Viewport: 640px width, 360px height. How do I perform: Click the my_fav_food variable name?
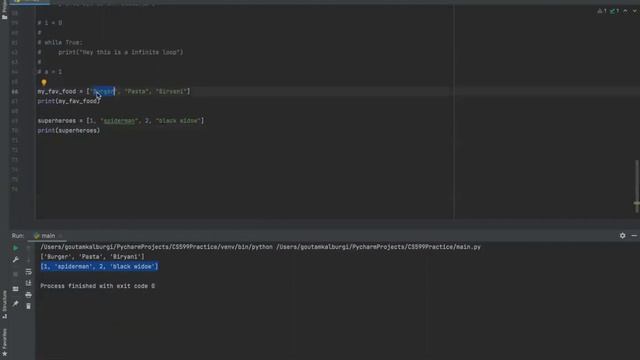click(x=57, y=91)
